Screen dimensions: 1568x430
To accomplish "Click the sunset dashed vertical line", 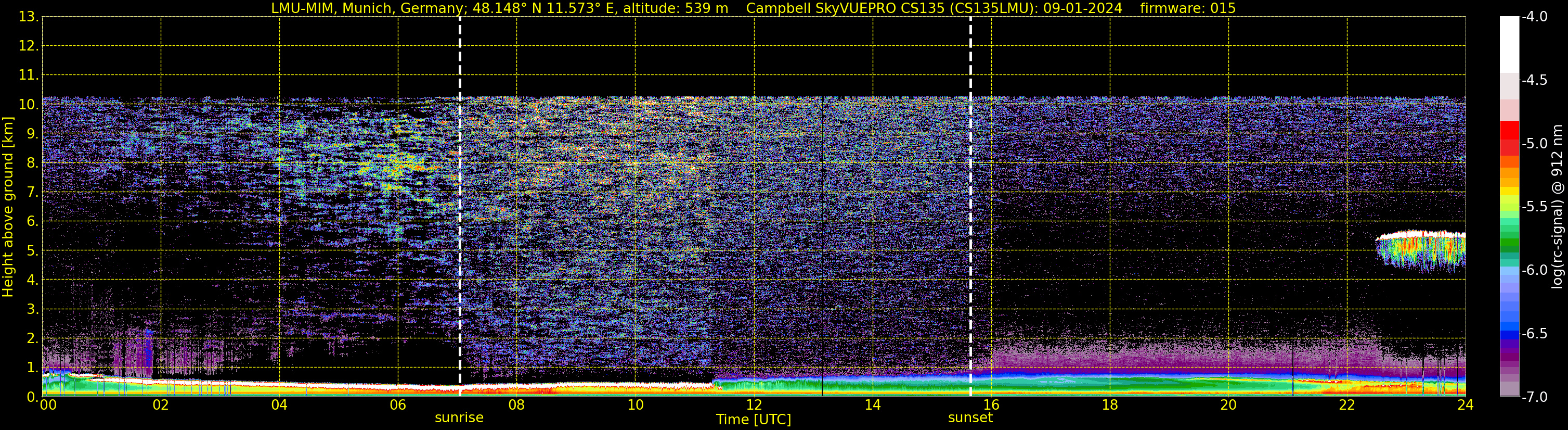I will [970, 206].
